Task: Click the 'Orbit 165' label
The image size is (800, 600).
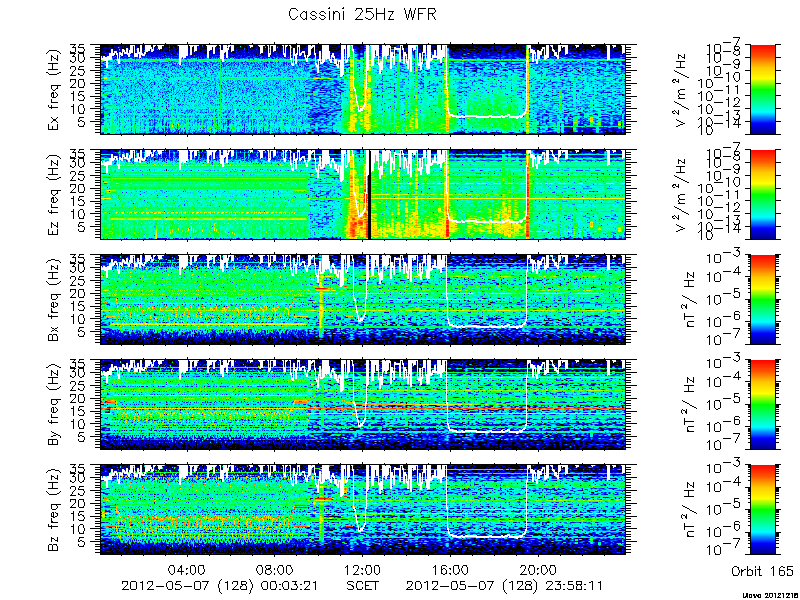Action: [x=762, y=570]
